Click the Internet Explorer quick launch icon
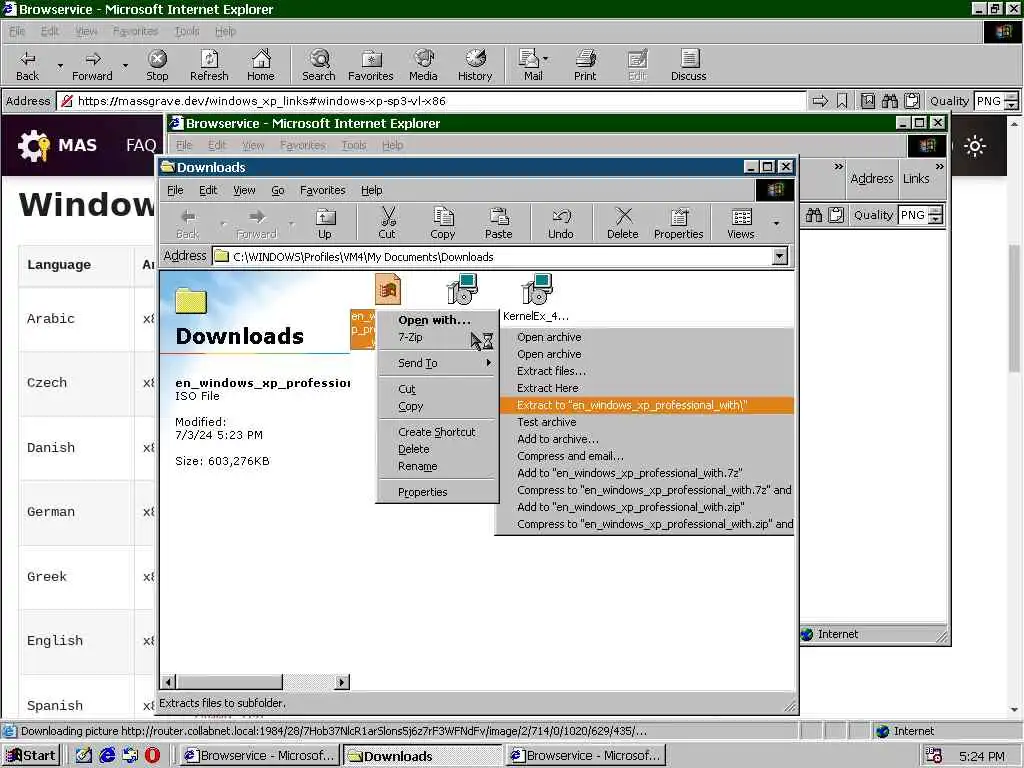 point(107,756)
